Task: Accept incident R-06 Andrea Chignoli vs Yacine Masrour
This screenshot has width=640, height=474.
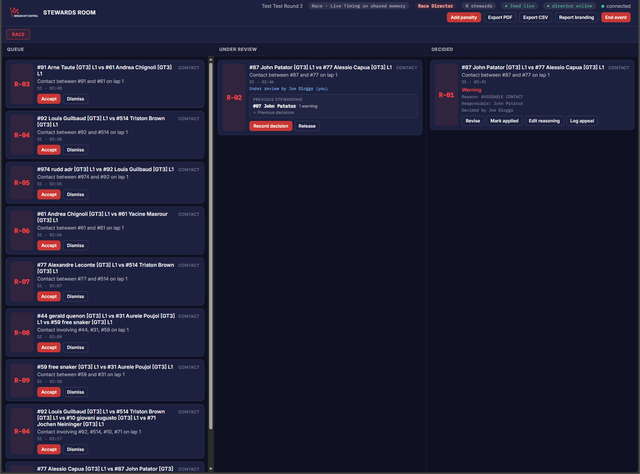Action: pyautogui.click(x=49, y=245)
